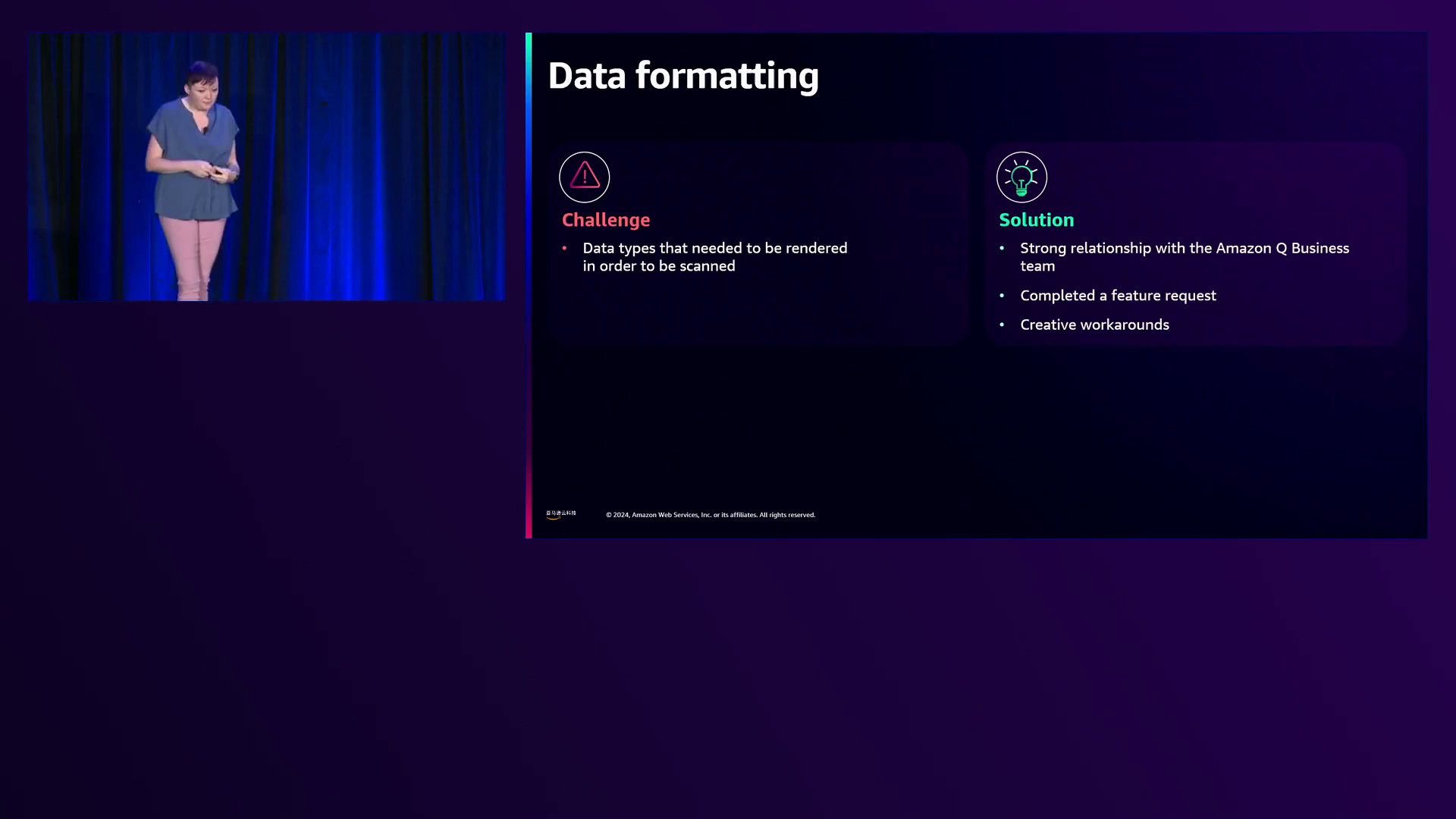Click the 2024 Amazon Web Services copyright notice
Image resolution: width=1456 pixels, height=819 pixels.
pos(711,515)
